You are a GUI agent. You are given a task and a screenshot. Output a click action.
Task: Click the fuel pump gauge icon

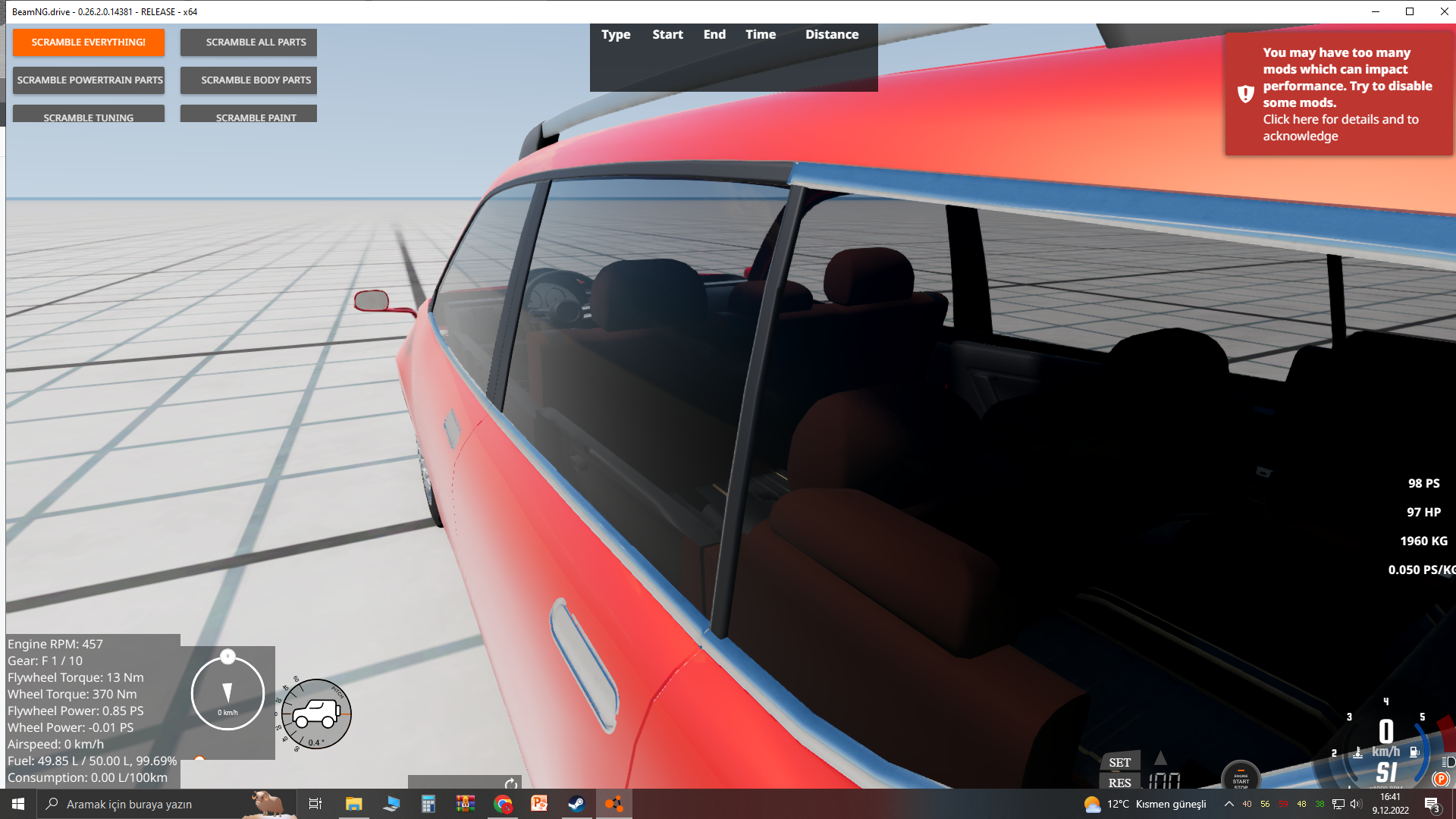(1414, 752)
